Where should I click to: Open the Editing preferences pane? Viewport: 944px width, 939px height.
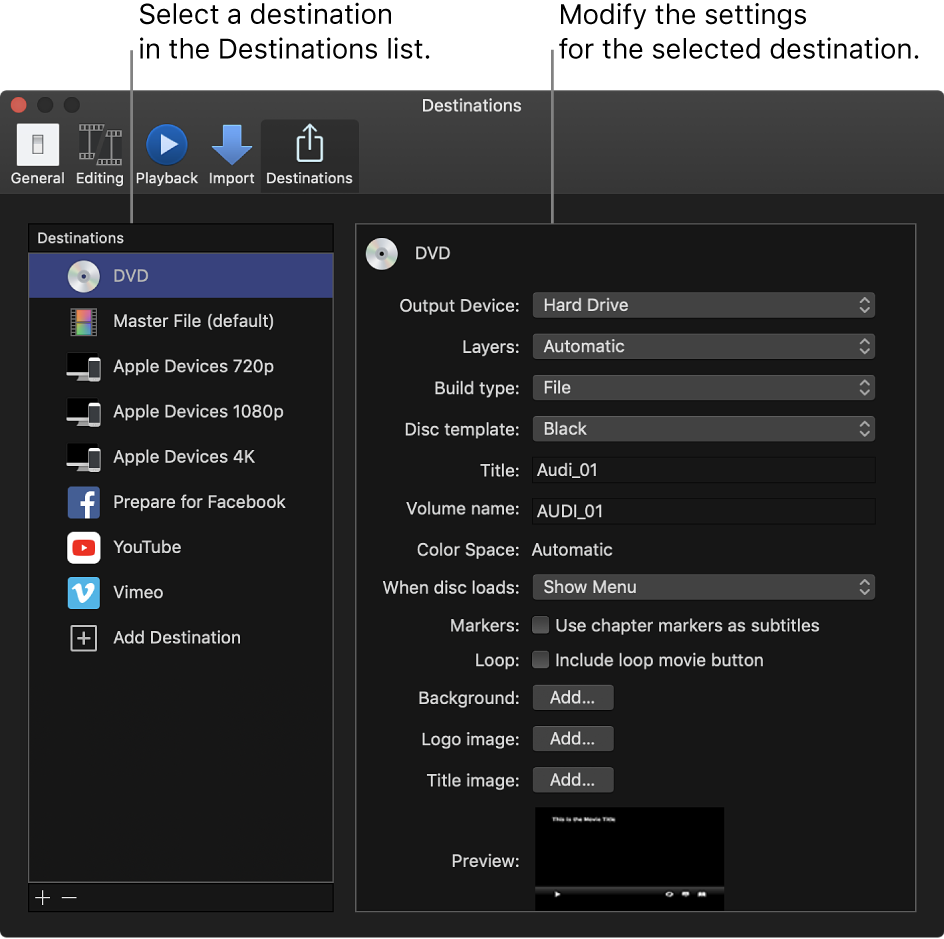pyautogui.click(x=100, y=155)
